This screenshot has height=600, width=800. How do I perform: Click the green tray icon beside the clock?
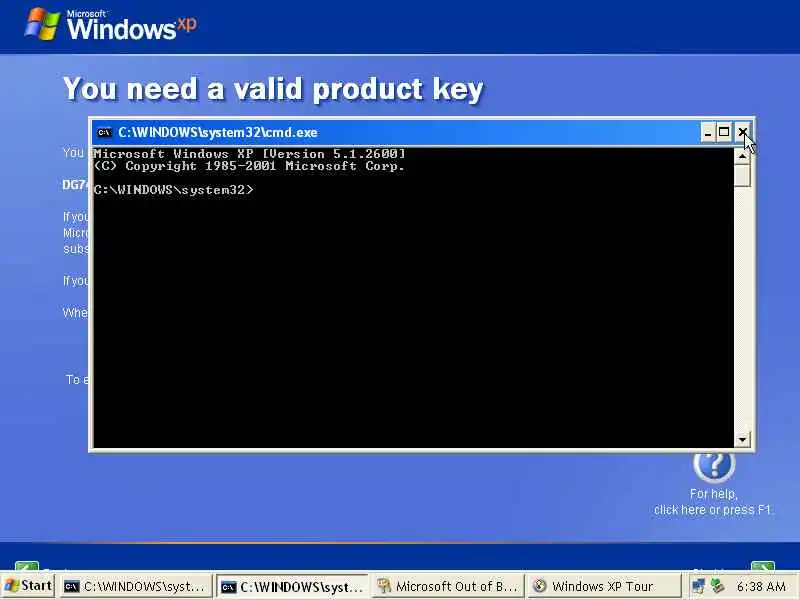[x=717, y=586]
